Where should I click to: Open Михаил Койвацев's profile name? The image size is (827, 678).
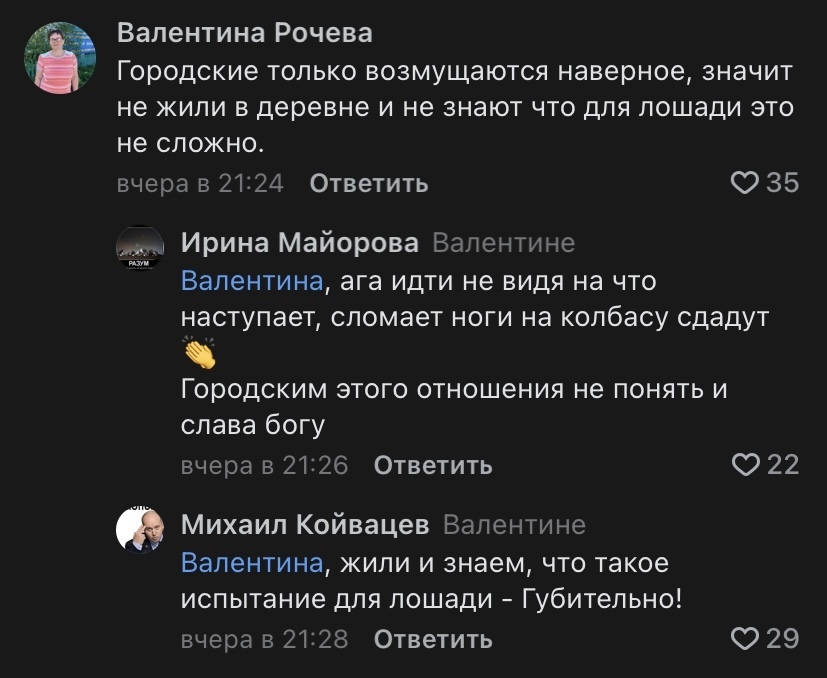(x=305, y=525)
